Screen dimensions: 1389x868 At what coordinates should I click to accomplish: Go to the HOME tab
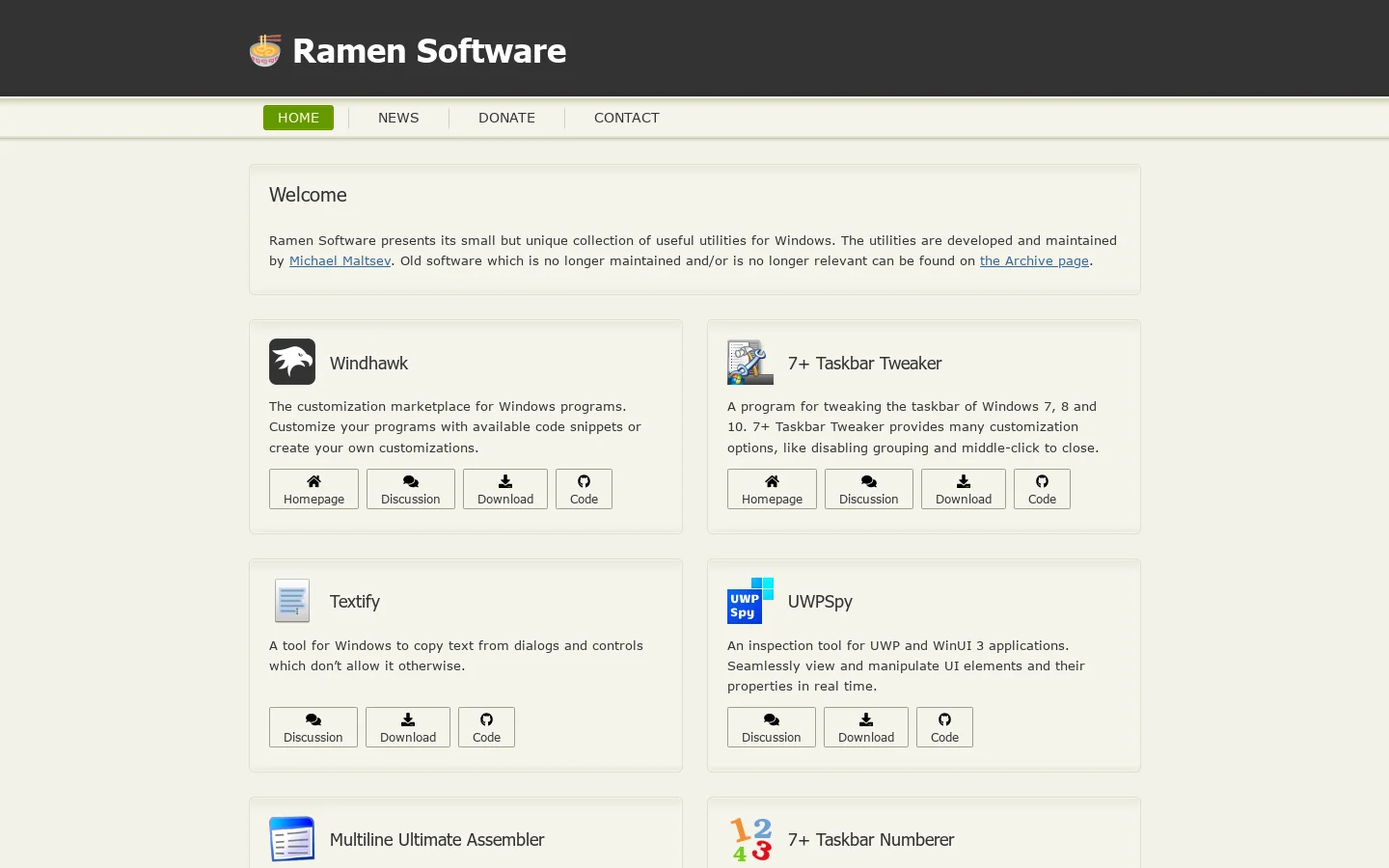298,118
